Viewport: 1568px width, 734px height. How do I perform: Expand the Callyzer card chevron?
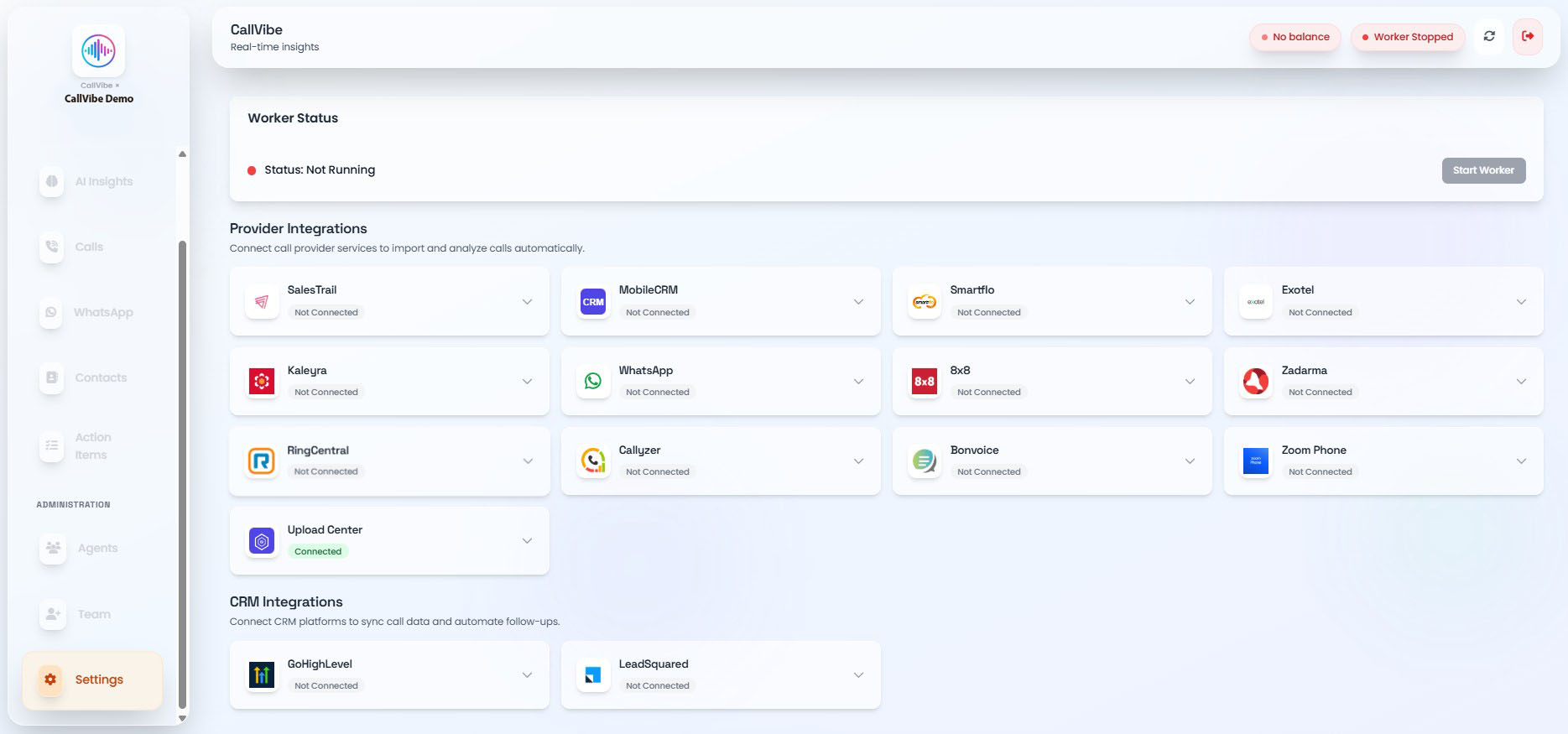click(858, 461)
